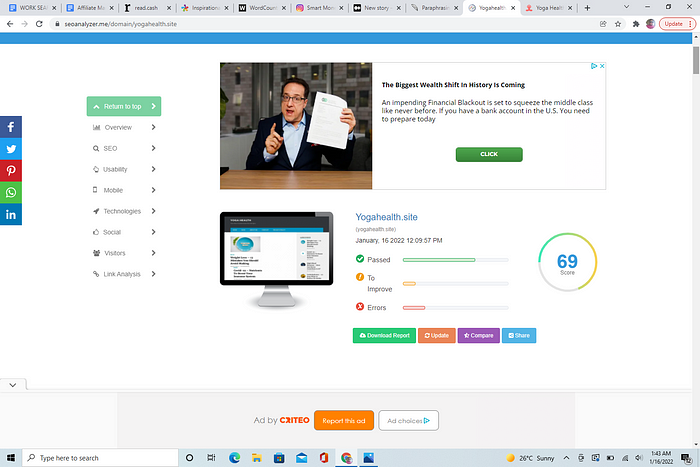The width and height of the screenshot is (700, 467).
Task: Switch to Yoga Health browser tab
Action: pyautogui.click(x=549, y=8)
